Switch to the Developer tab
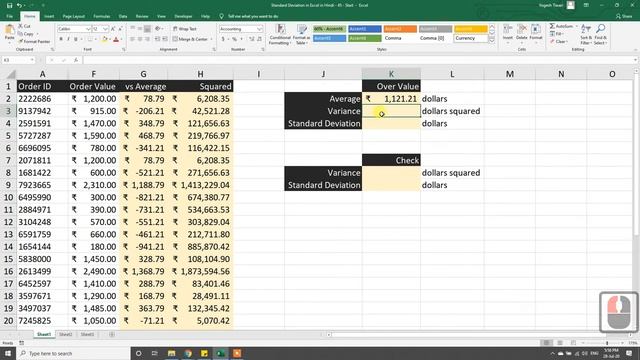640x360 pixels. 183,16
